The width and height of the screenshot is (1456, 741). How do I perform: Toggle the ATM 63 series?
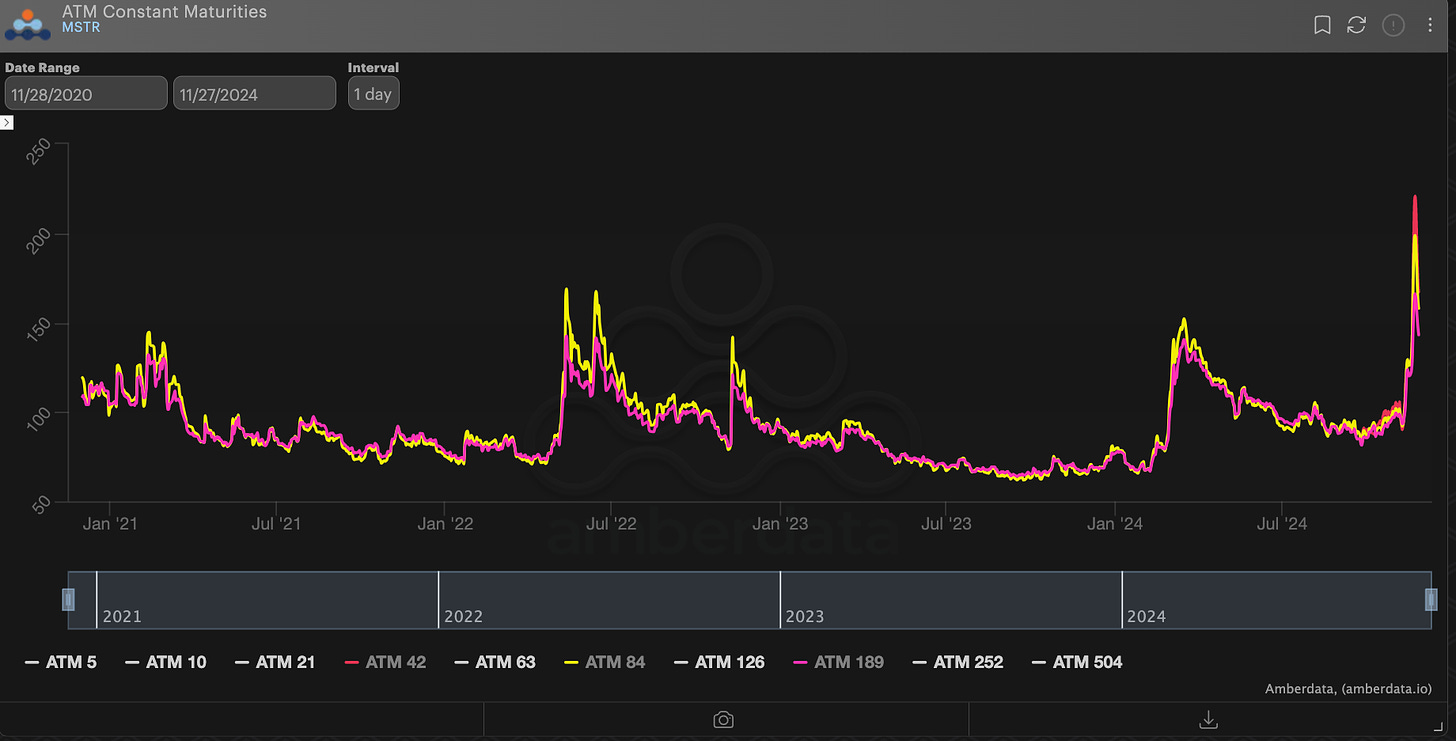tap(495, 662)
